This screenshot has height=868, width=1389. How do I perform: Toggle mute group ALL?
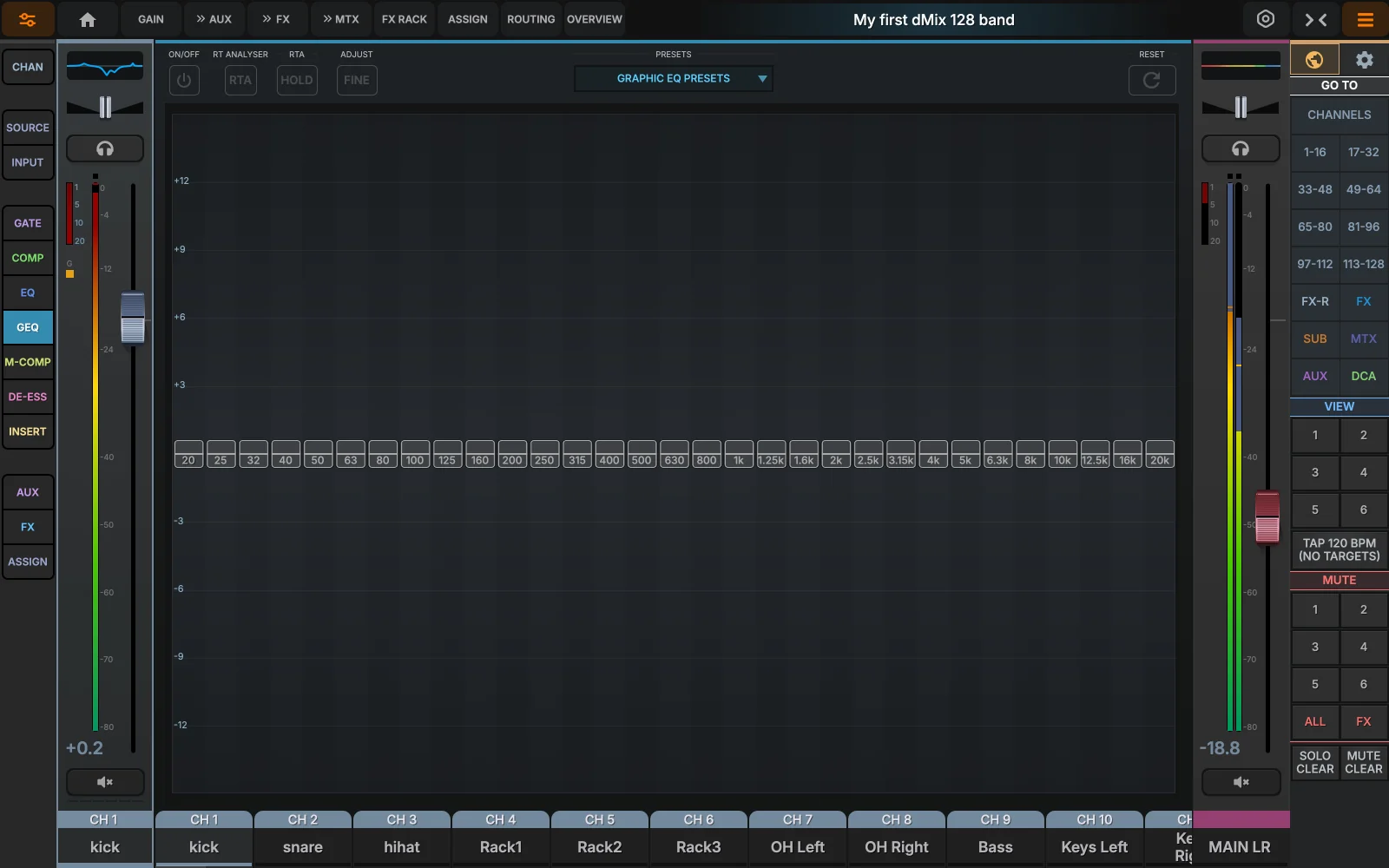[1314, 721]
